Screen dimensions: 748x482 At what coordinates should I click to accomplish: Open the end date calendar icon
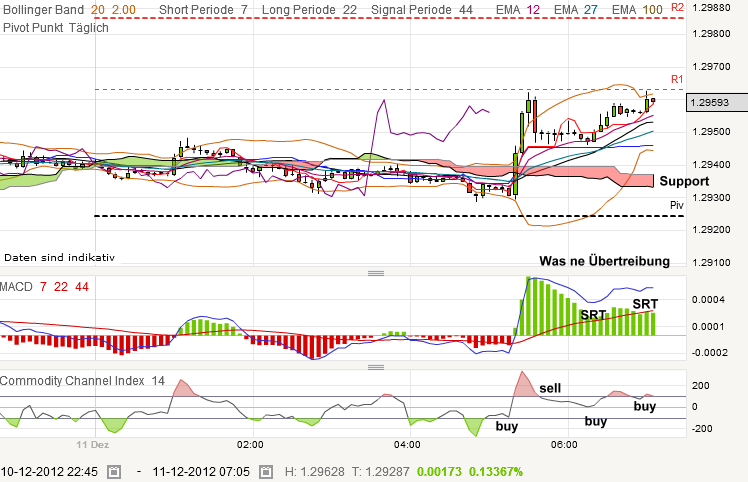pos(266,472)
